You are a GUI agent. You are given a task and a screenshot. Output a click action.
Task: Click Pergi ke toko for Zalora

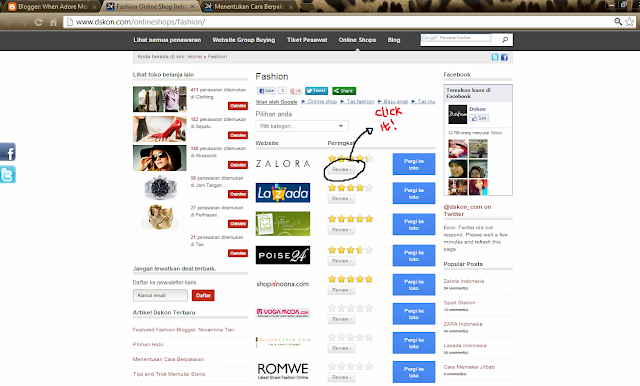click(414, 164)
